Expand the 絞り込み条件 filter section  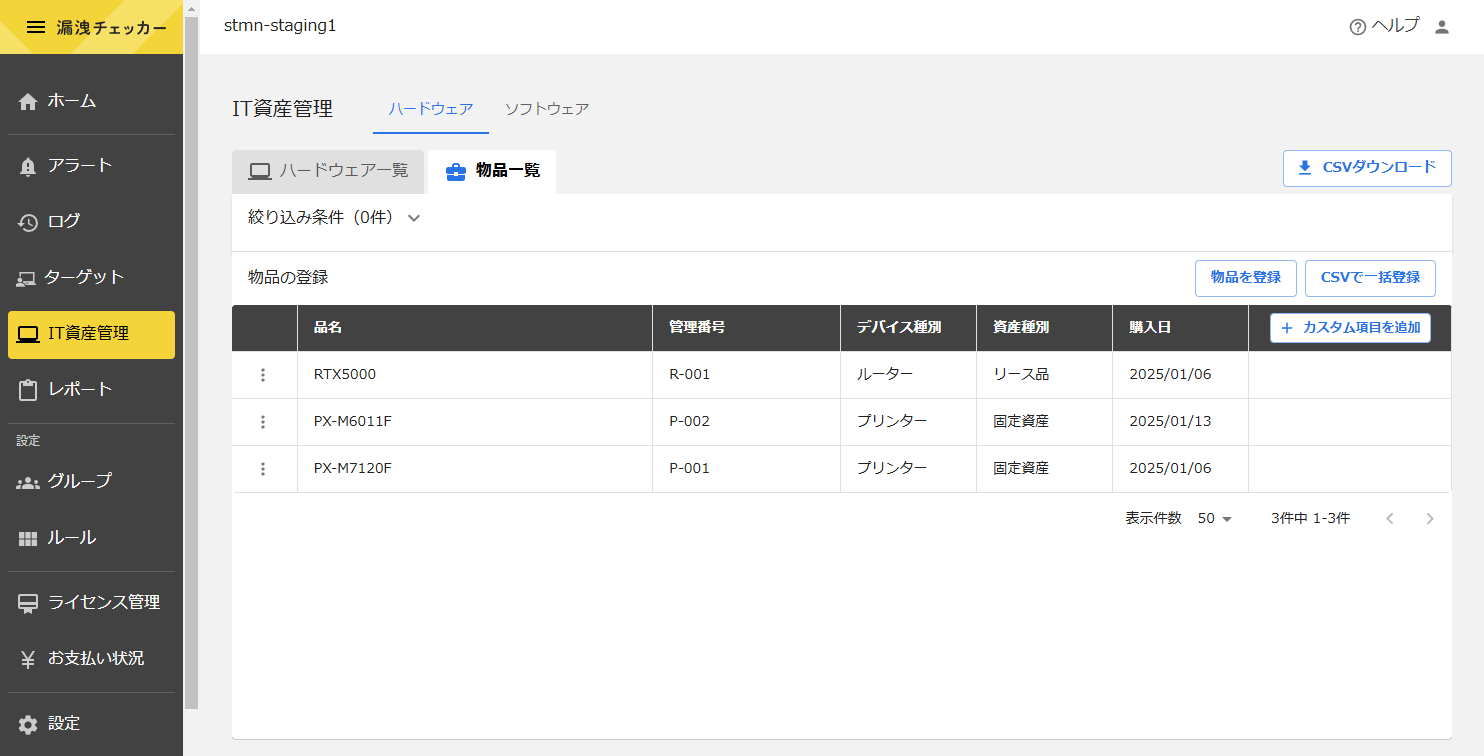[x=334, y=218]
